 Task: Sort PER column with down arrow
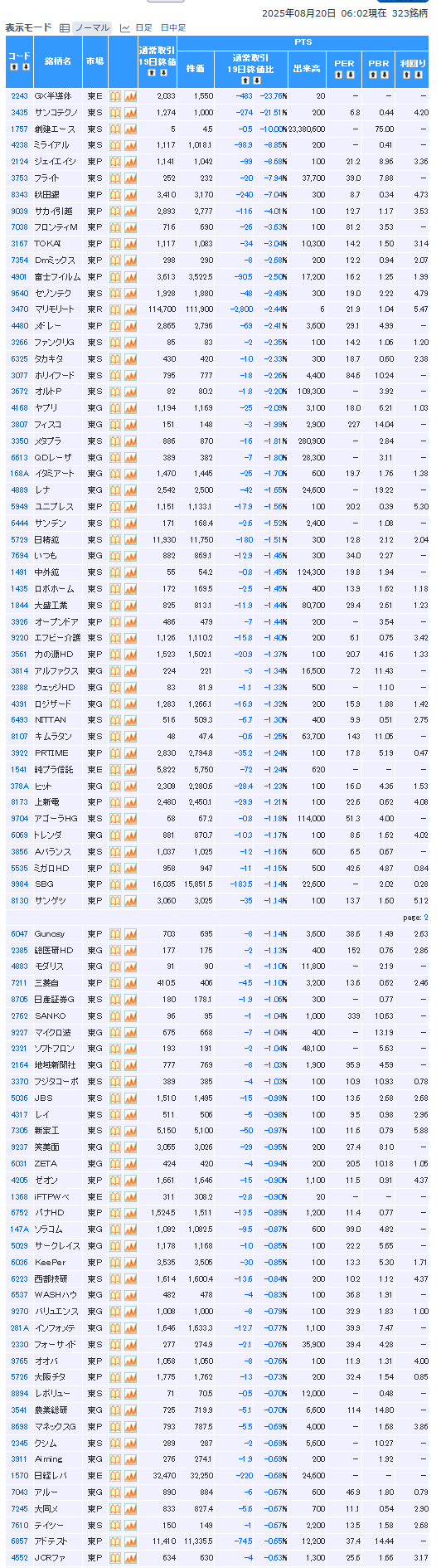(x=350, y=75)
